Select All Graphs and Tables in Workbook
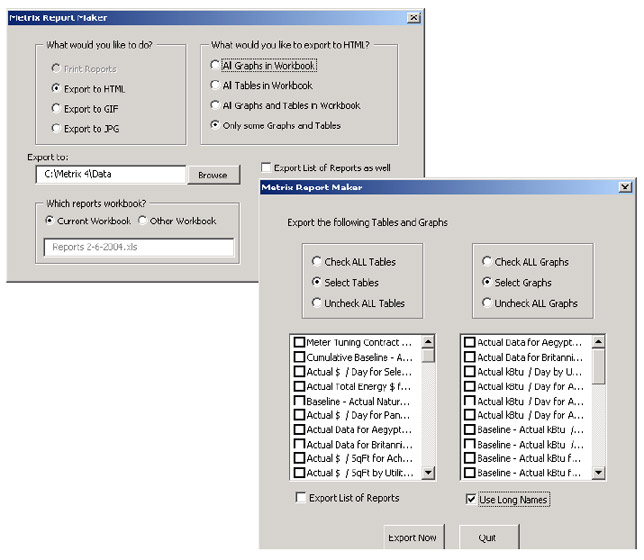The image size is (644, 560). click(x=214, y=105)
